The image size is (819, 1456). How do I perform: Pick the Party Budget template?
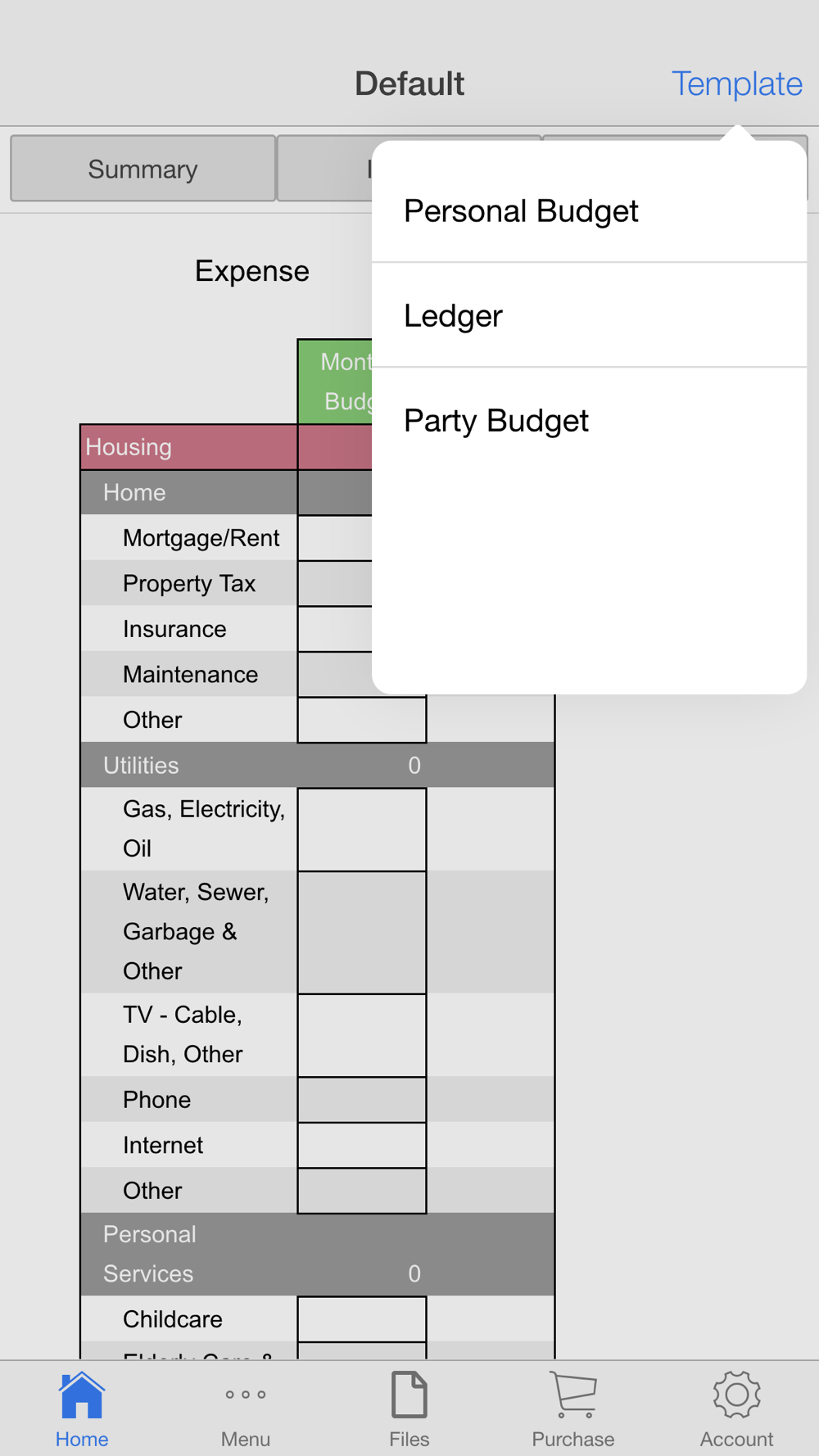(x=496, y=421)
